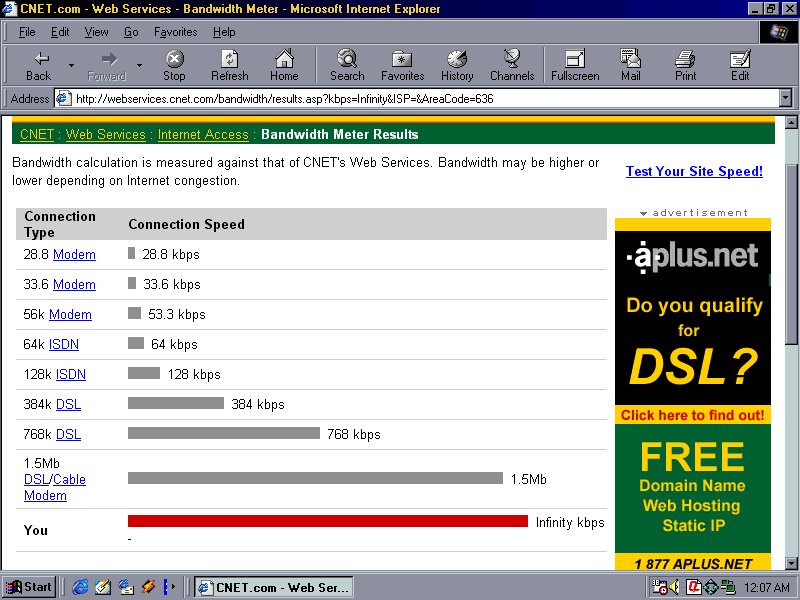Open the View menu
Image resolution: width=800 pixels, height=600 pixels.
[96, 32]
